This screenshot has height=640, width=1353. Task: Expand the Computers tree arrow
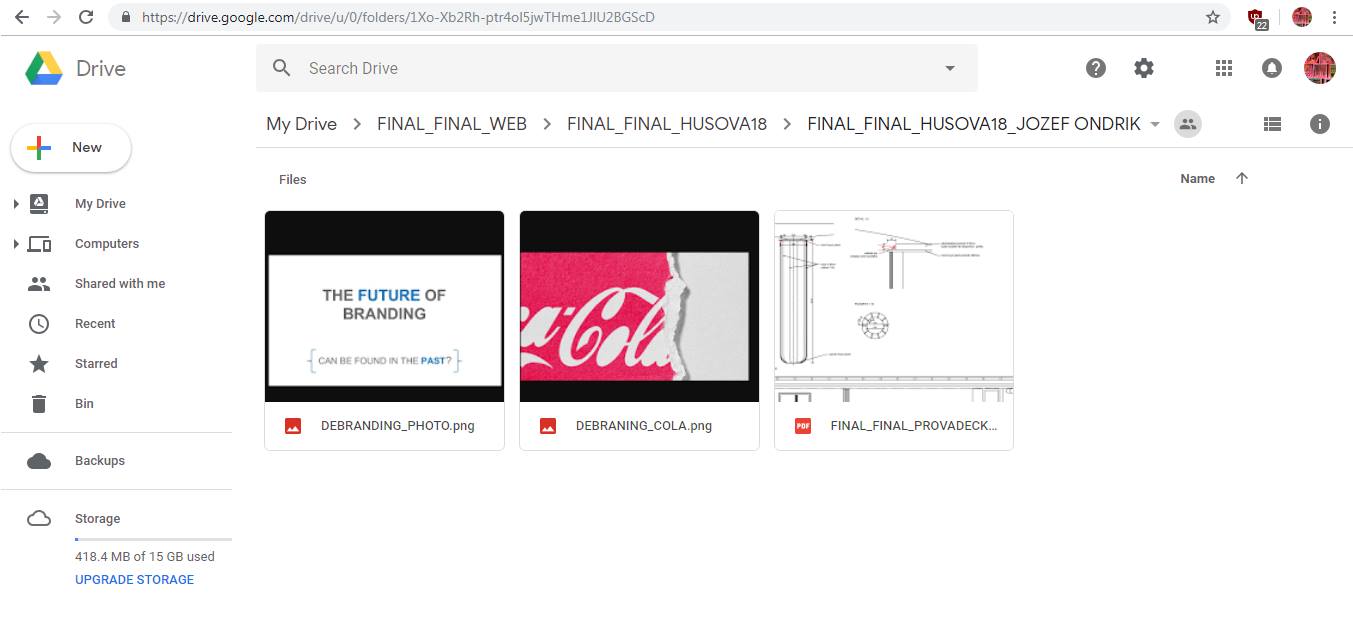(x=16, y=244)
